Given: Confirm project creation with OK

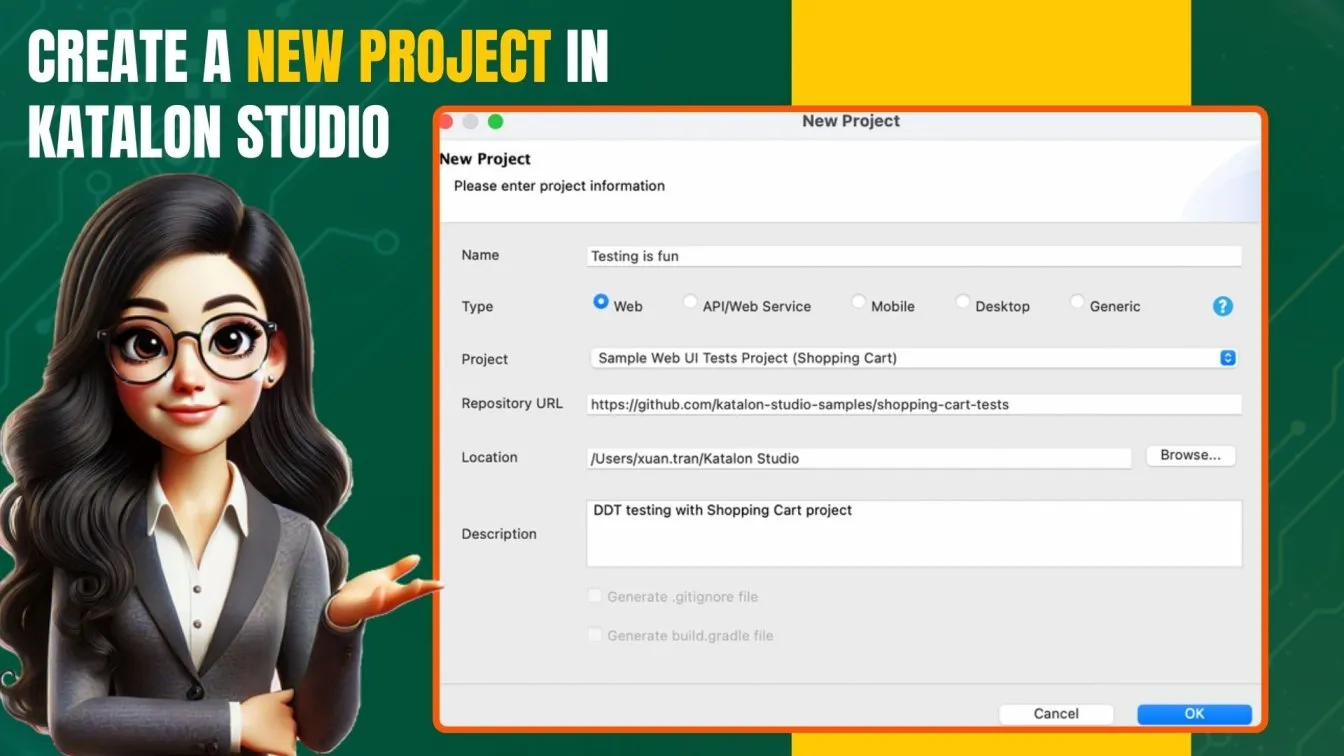Looking at the screenshot, I should click(1194, 713).
